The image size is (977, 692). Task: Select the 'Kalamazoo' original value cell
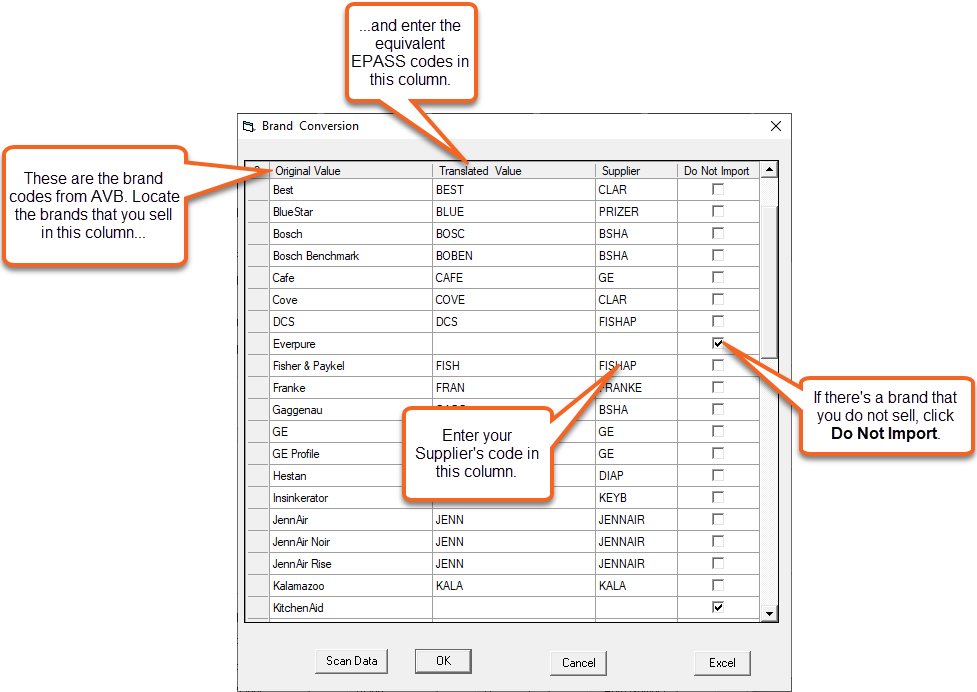click(x=351, y=586)
